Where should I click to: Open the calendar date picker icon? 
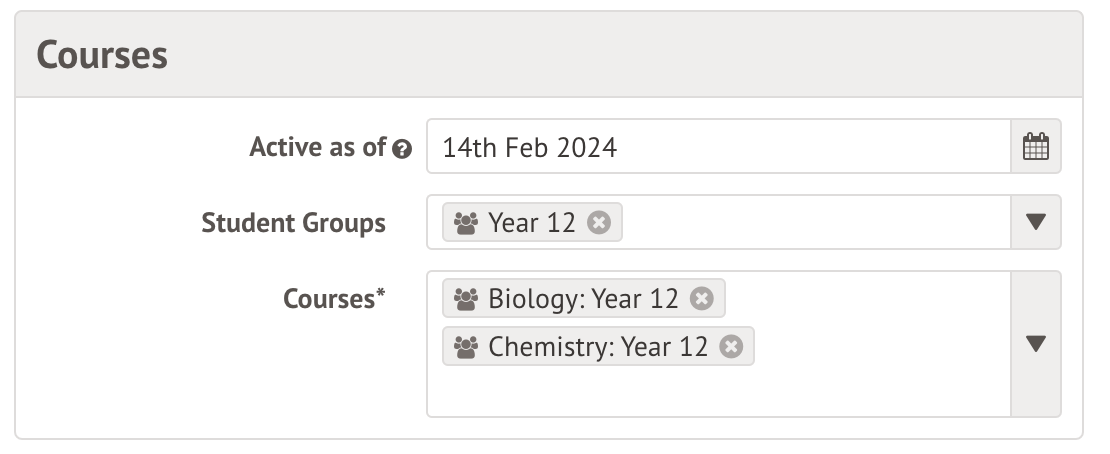[1036, 148]
